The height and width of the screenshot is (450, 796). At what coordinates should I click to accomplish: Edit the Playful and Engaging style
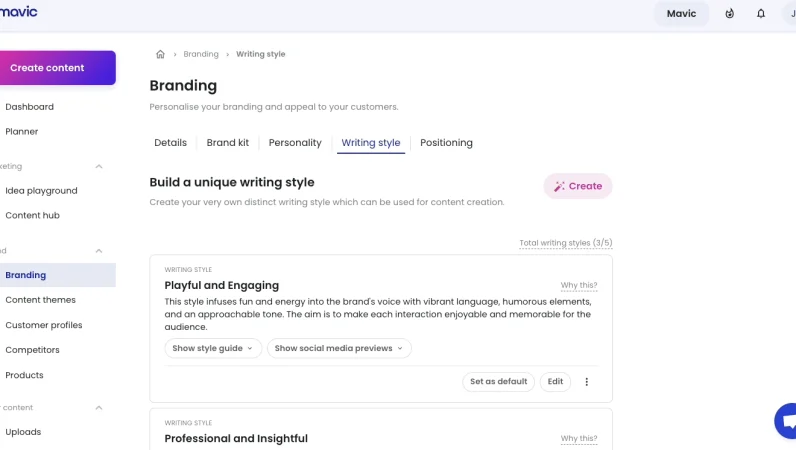pos(555,381)
